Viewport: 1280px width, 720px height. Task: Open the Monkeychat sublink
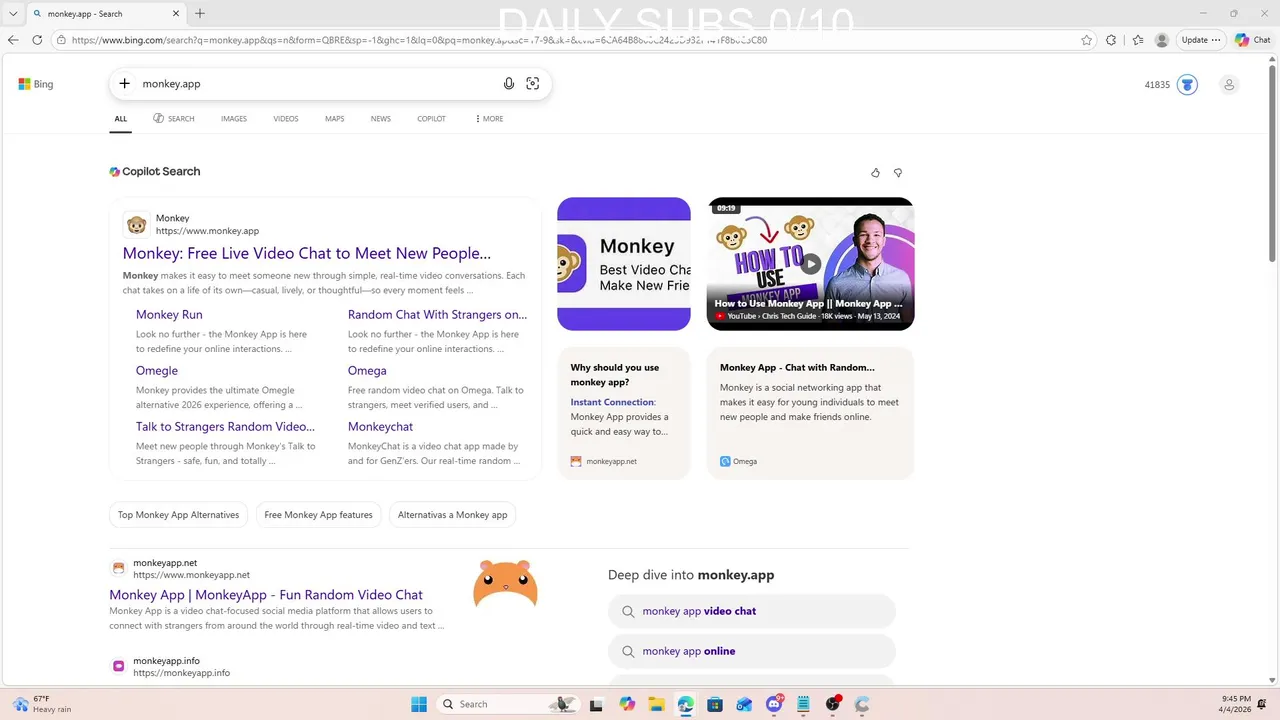pos(380,426)
